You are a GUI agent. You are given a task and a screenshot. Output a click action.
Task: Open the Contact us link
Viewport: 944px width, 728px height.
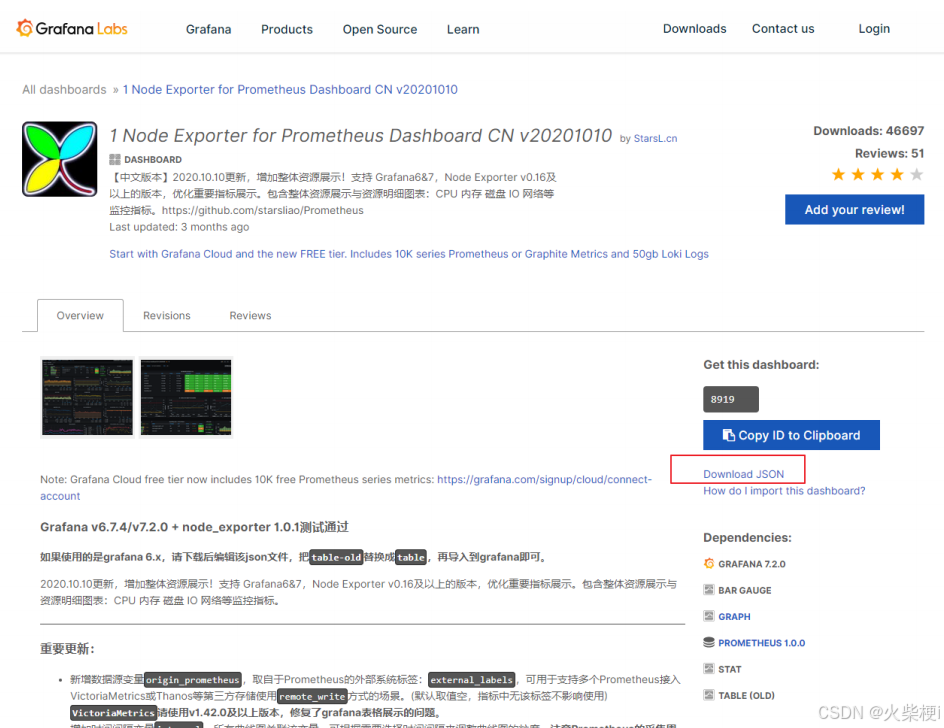coord(783,28)
